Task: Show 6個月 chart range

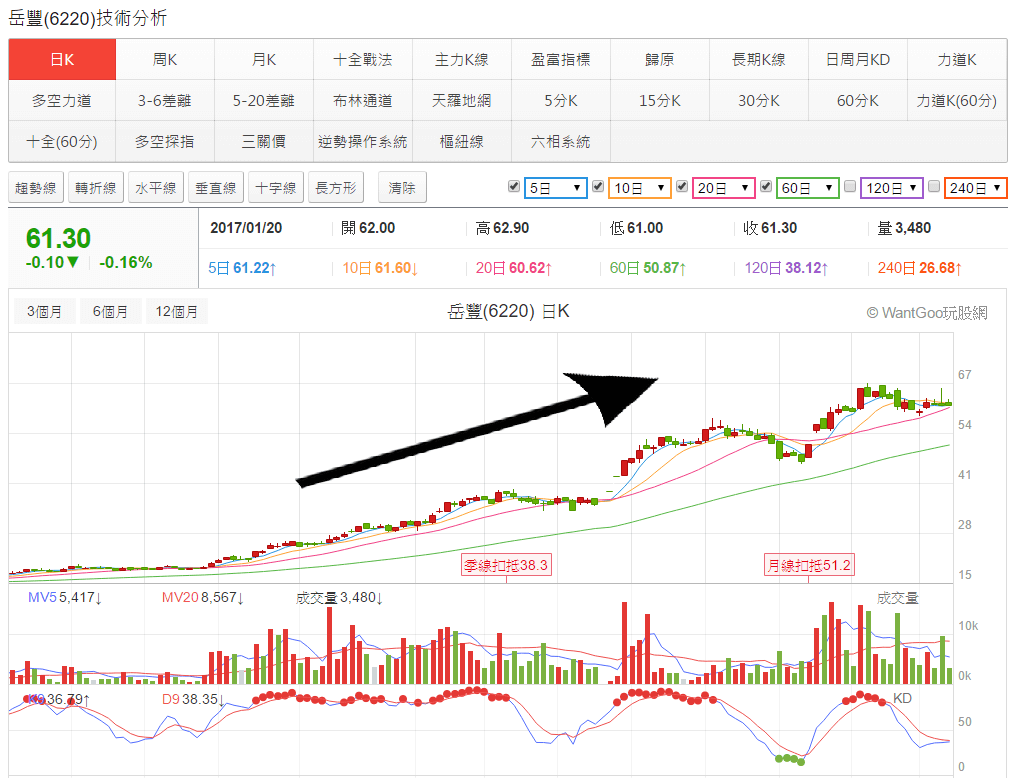Action: (111, 310)
